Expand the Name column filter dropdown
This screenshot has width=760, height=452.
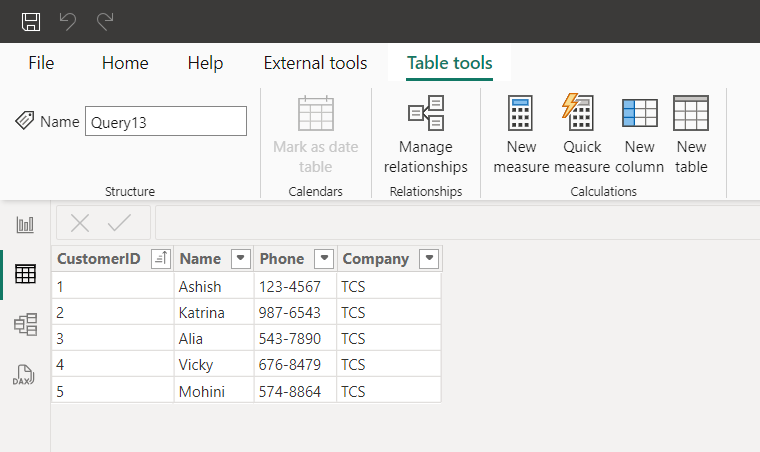[x=240, y=259]
